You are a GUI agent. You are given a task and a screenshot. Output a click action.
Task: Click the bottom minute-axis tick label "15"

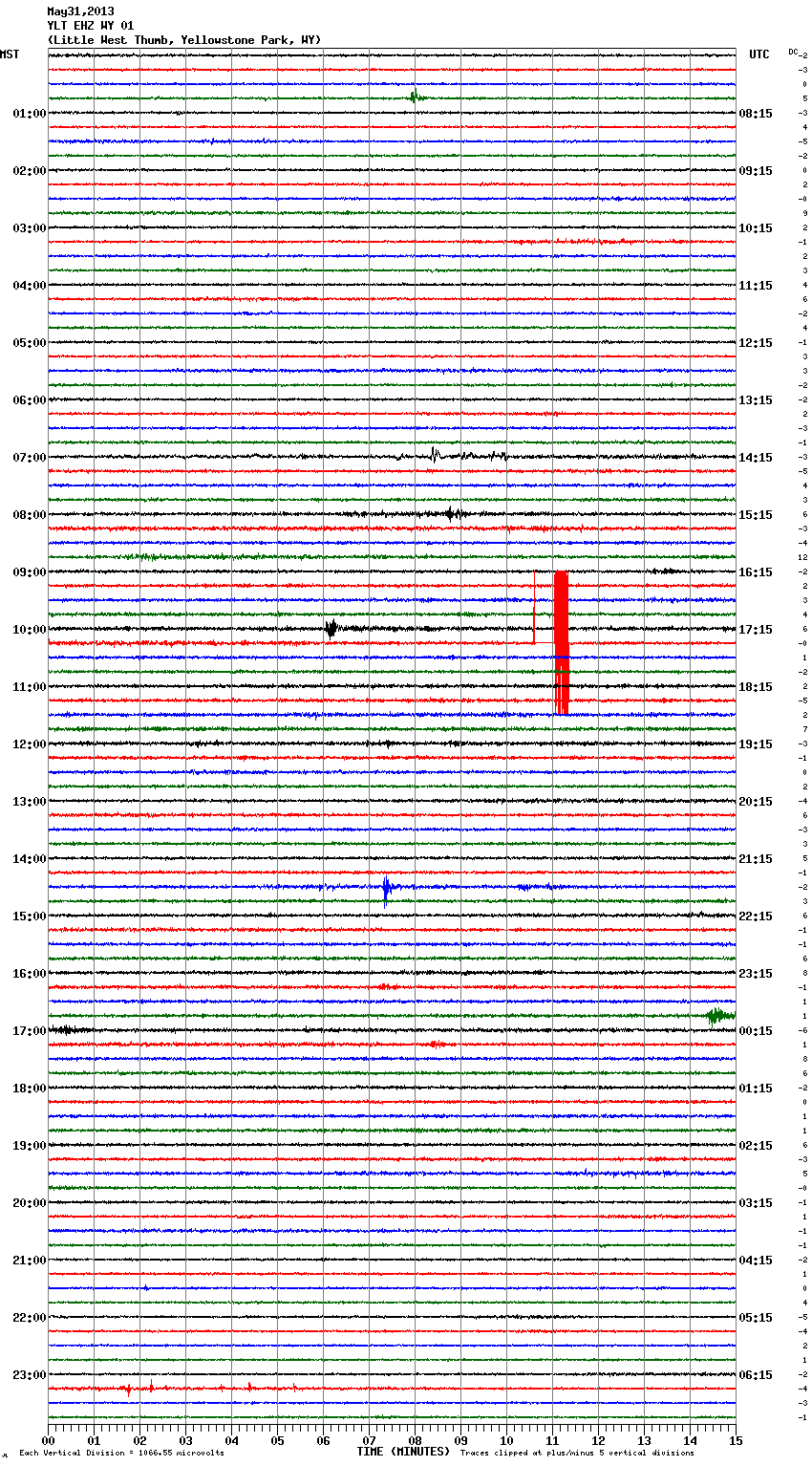coord(736,1440)
